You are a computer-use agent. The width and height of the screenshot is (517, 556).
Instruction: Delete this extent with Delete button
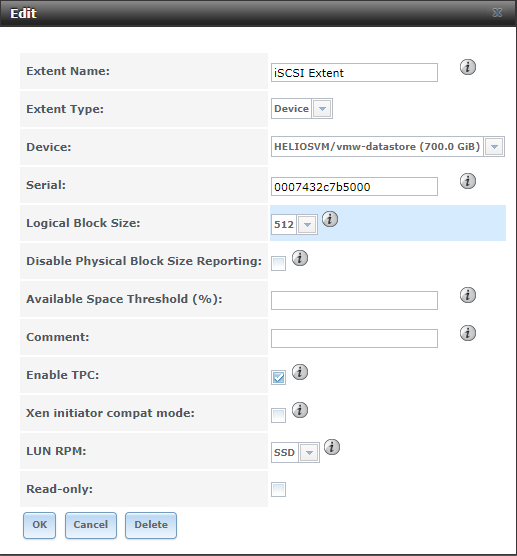[151, 525]
